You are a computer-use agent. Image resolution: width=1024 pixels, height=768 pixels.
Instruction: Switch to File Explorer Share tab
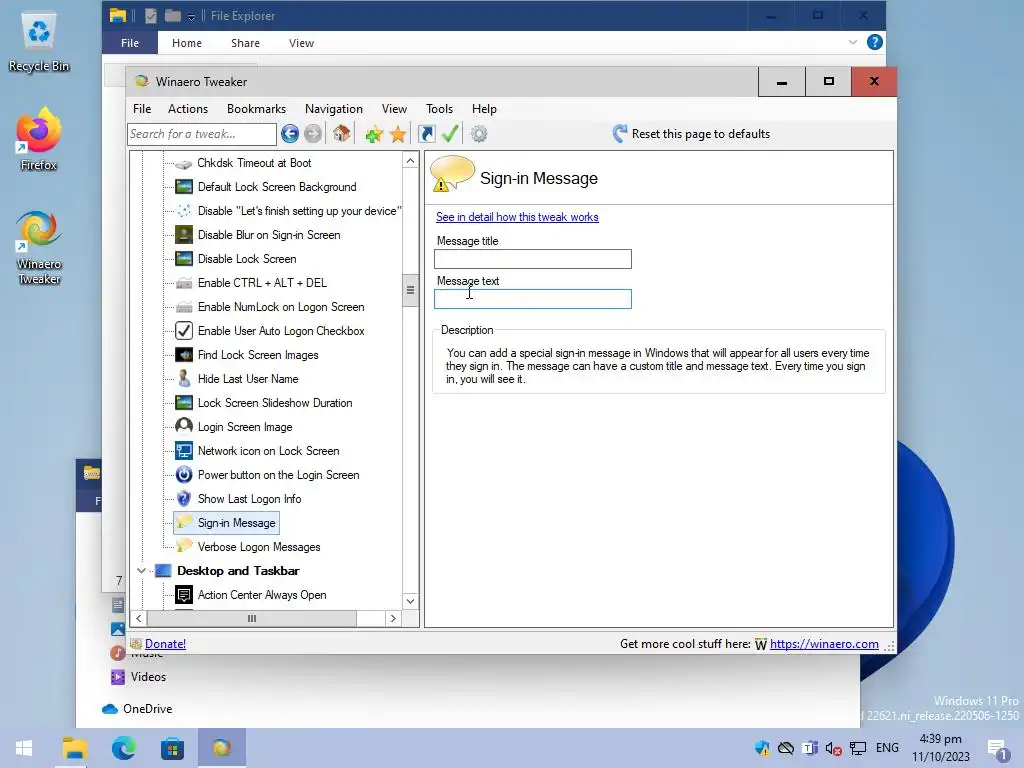tap(246, 43)
